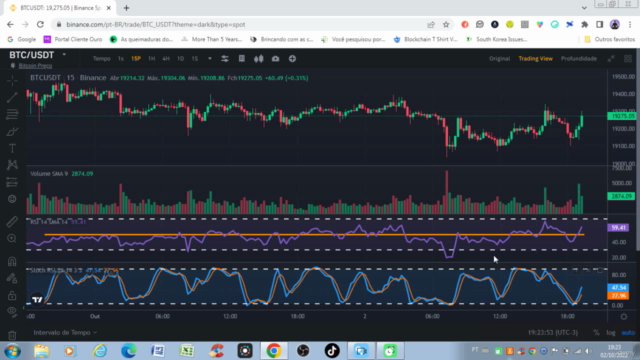Viewport: 640px width, 360px height.
Task: Toggle log scale on price axis
Action: point(611,333)
